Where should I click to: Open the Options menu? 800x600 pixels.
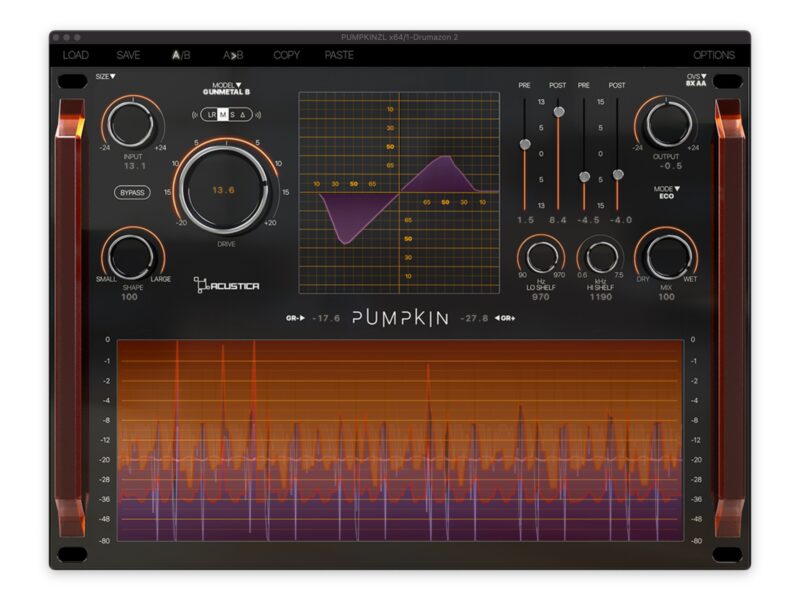point(713,55)
